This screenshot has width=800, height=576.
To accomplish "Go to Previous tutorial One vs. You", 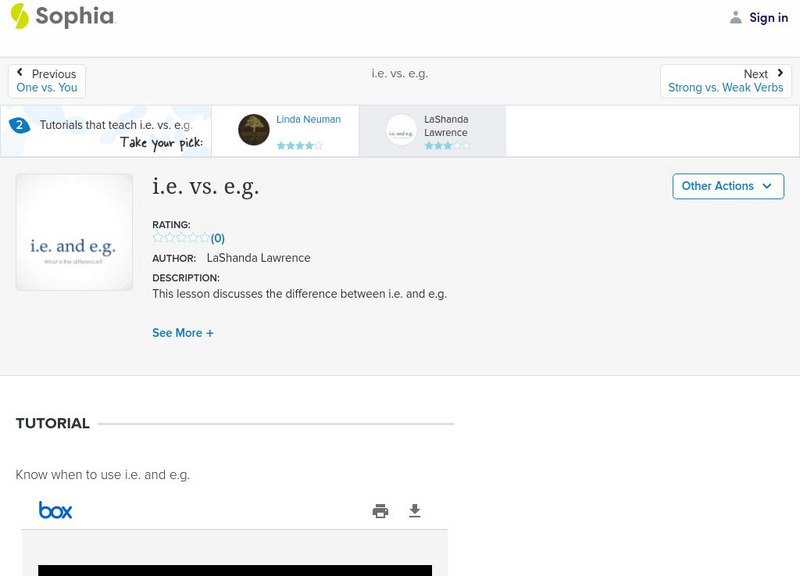I will click(46, 81).
